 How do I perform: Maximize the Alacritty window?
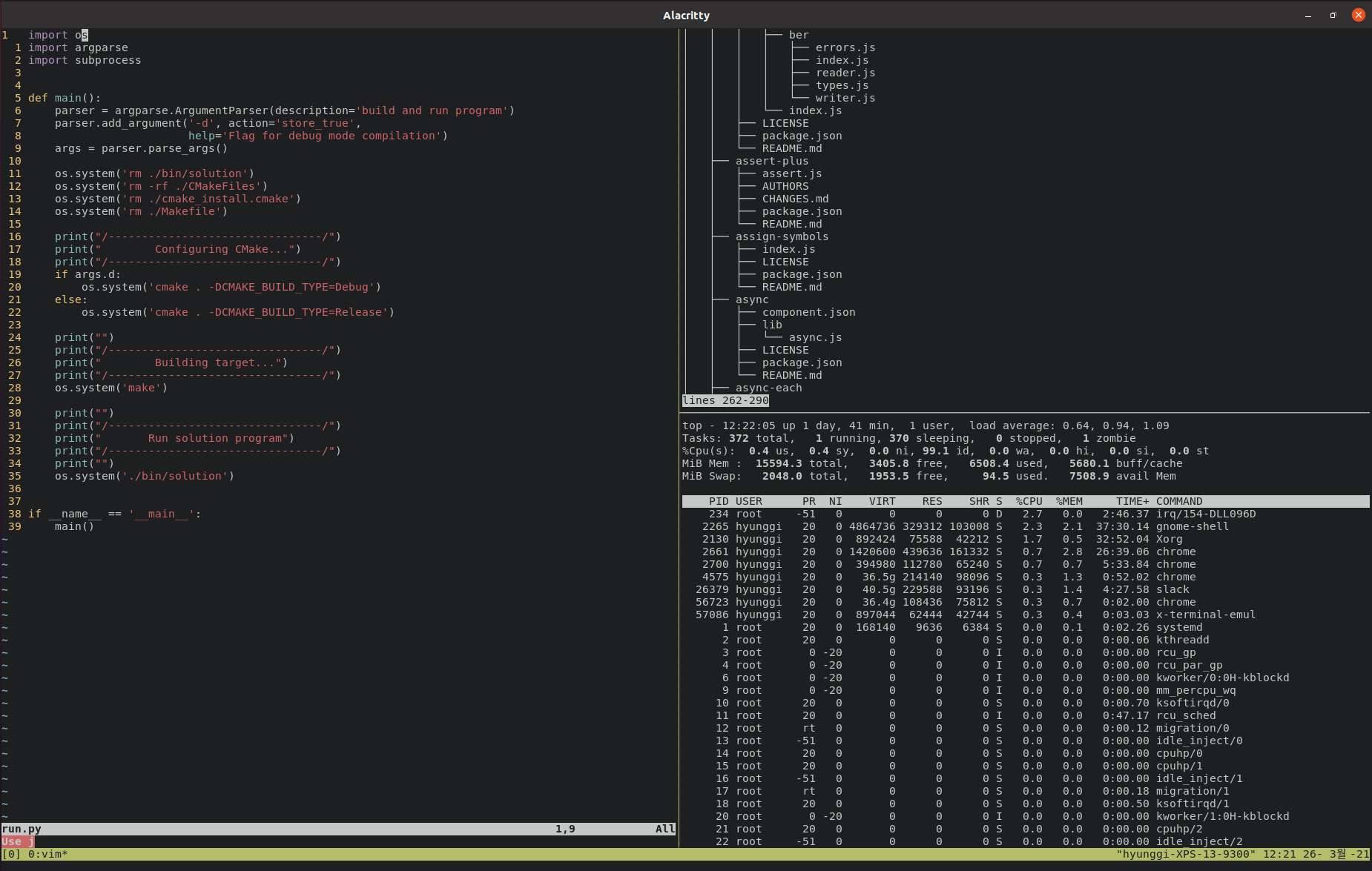coord(1333,15)
